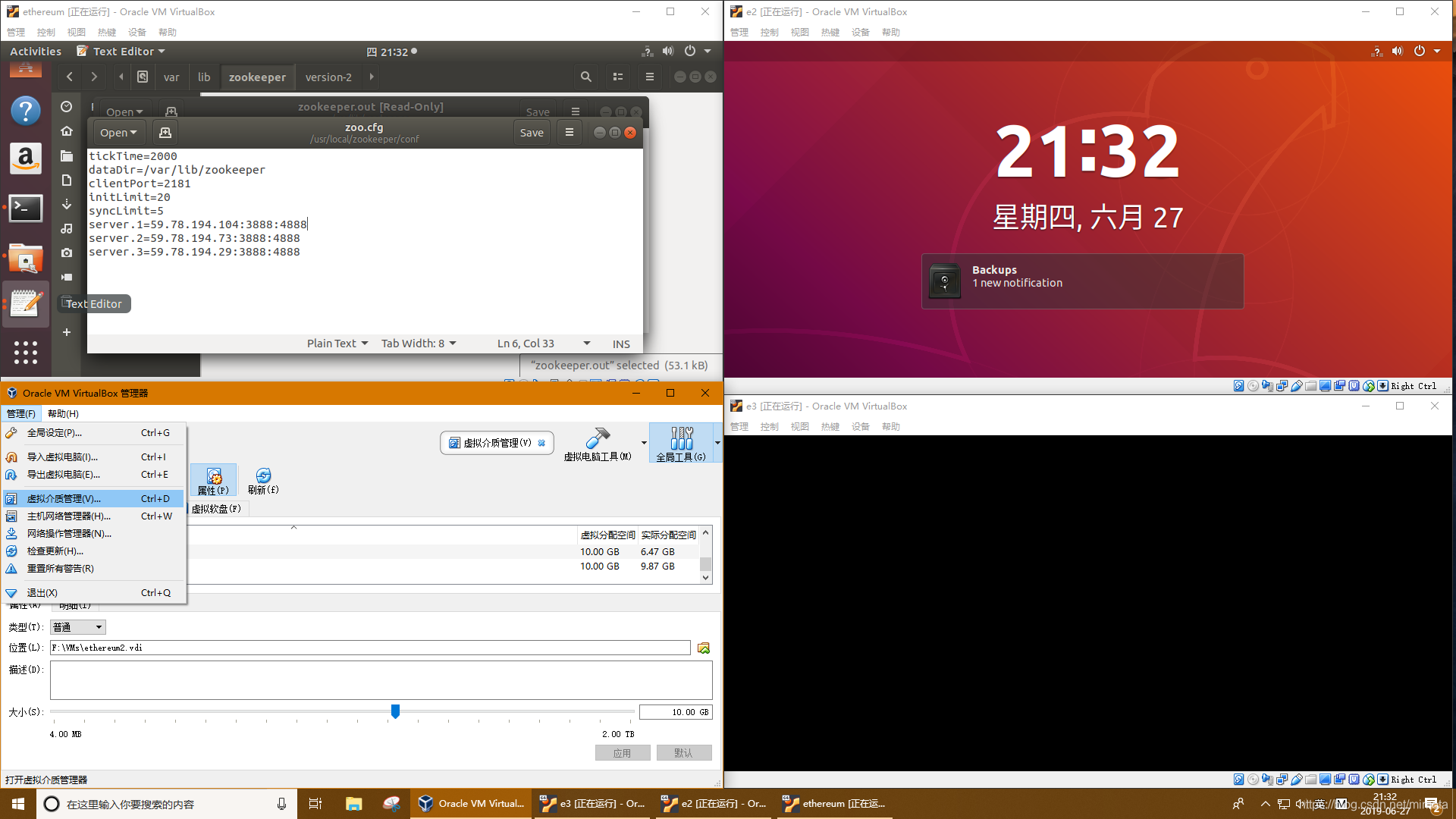Open Text Editor dock icon in ethereum VM
This screenshot has height=819, width=1456.
point(25,304)
